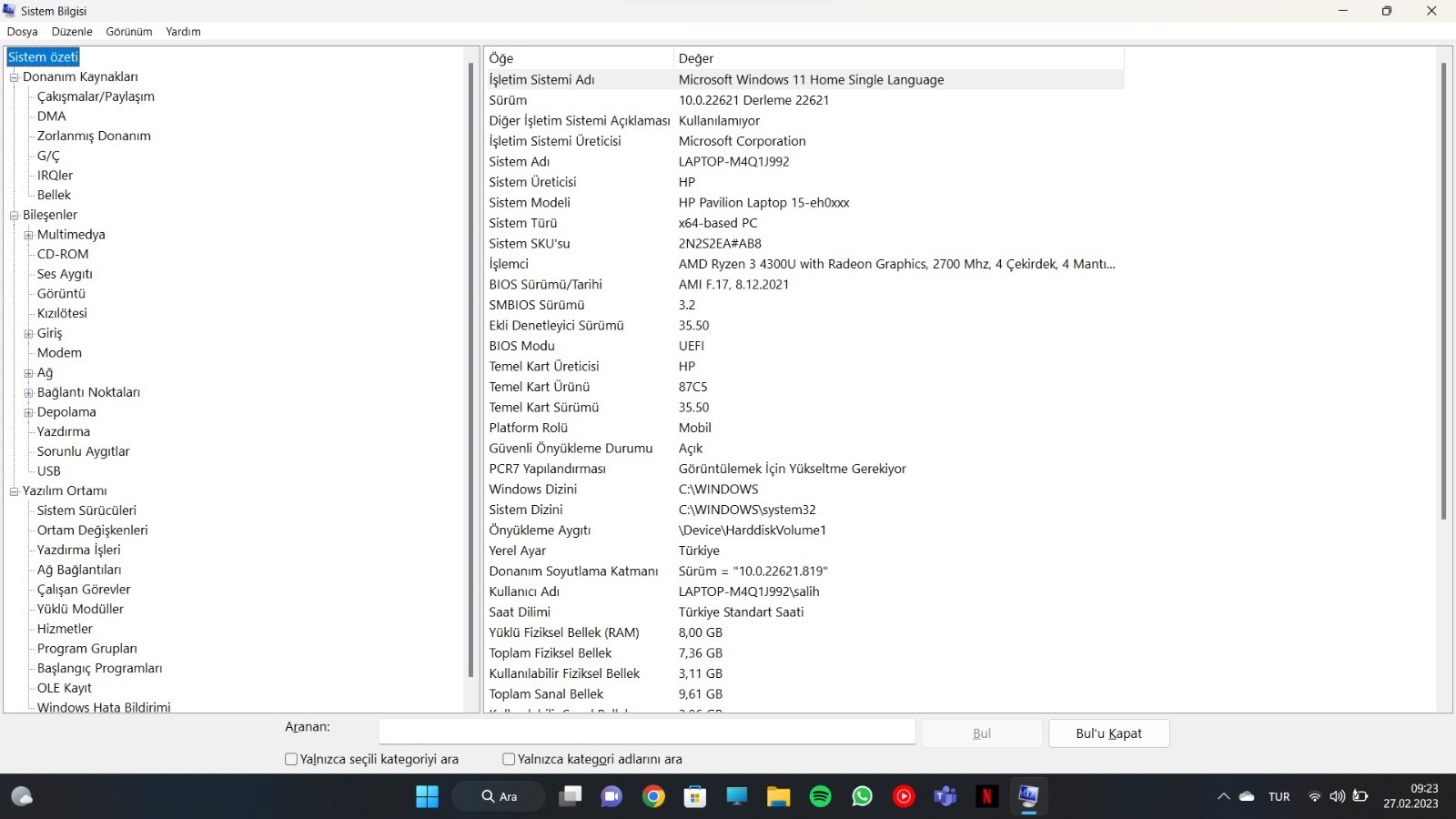Launch Google Chrome from the taskbar
The width and height of the screenshot is (1456, 819).
click(x=653, y=796)
